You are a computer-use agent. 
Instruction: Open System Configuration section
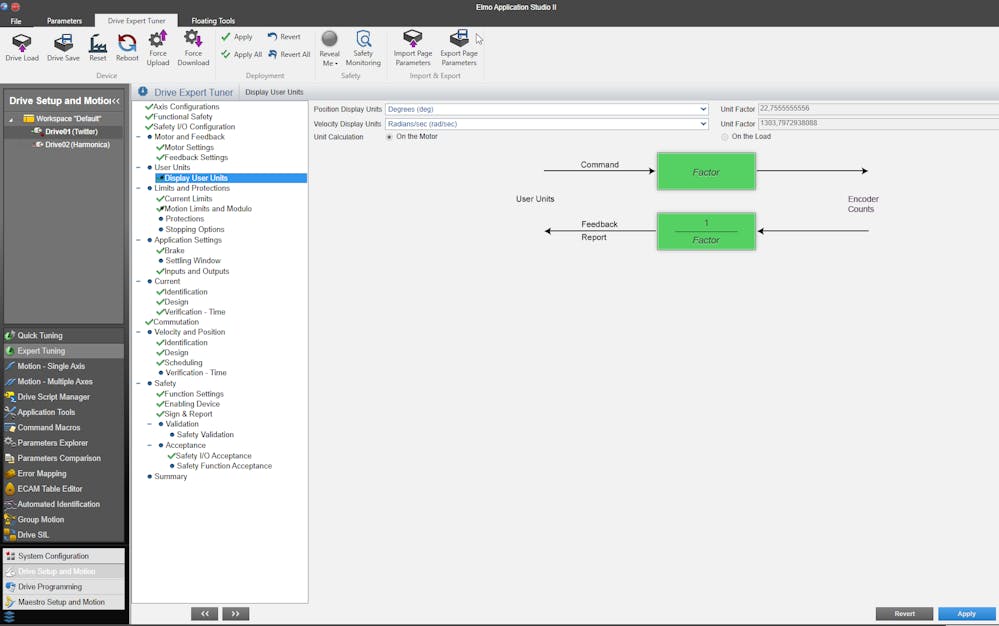[x=64, y=556]
